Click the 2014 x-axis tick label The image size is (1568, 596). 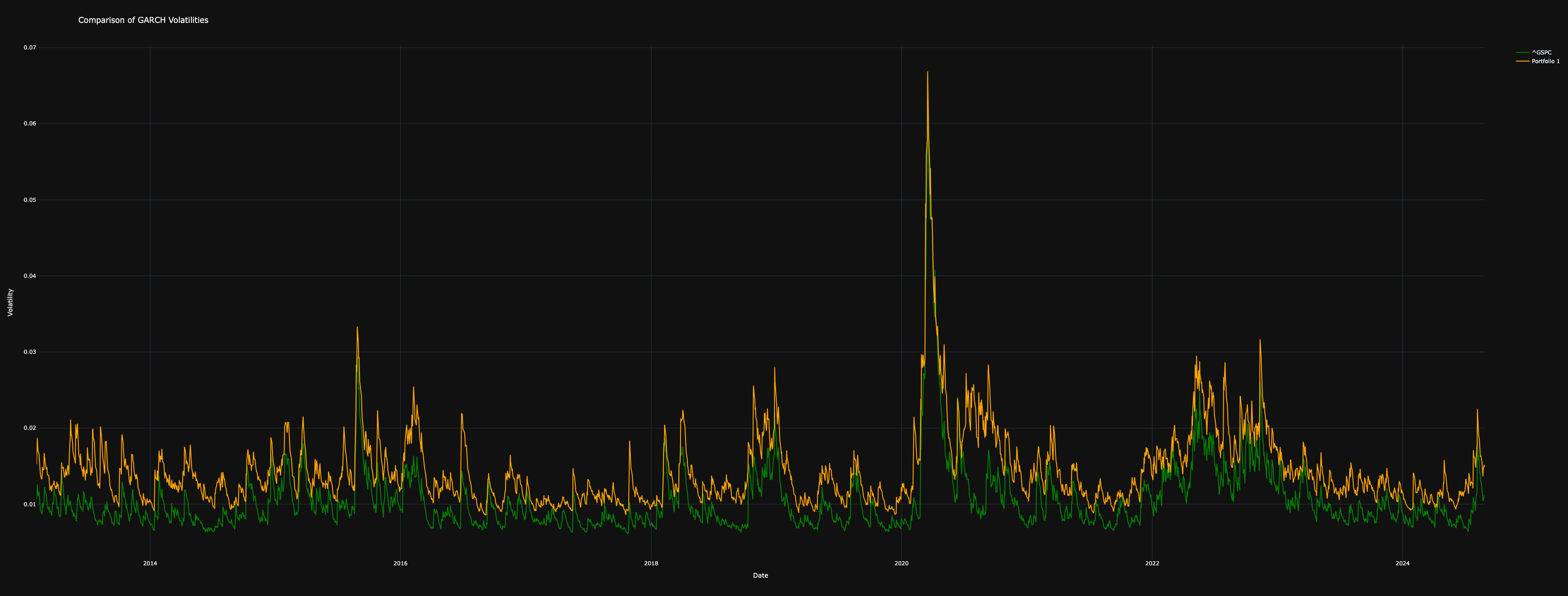[150, 564]
